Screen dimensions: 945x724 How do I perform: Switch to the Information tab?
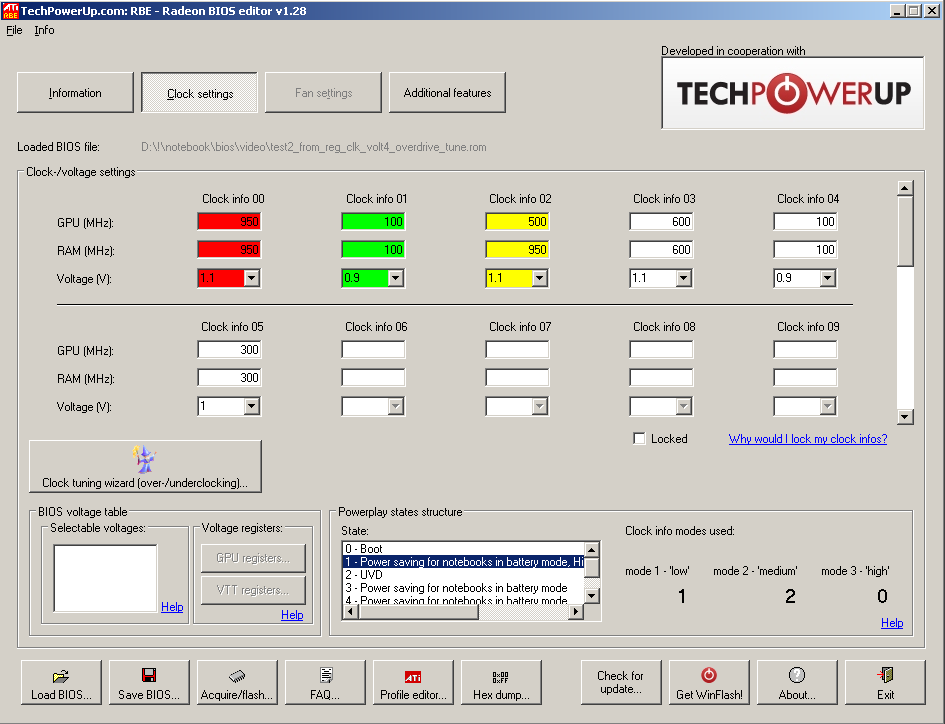tap(75, 93)
